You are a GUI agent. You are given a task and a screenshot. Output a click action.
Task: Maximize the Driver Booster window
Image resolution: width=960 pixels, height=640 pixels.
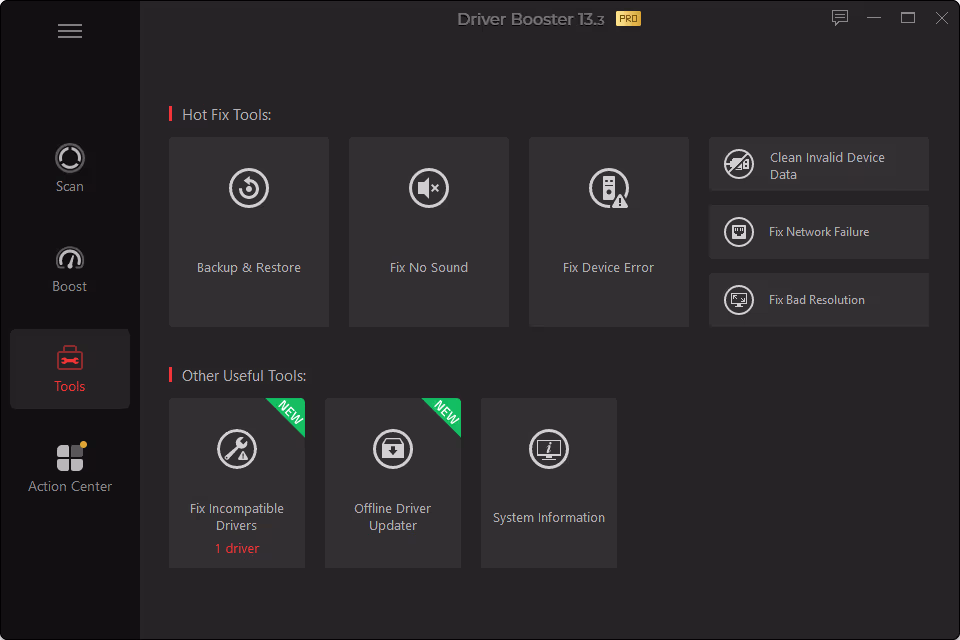coord(907,17)
